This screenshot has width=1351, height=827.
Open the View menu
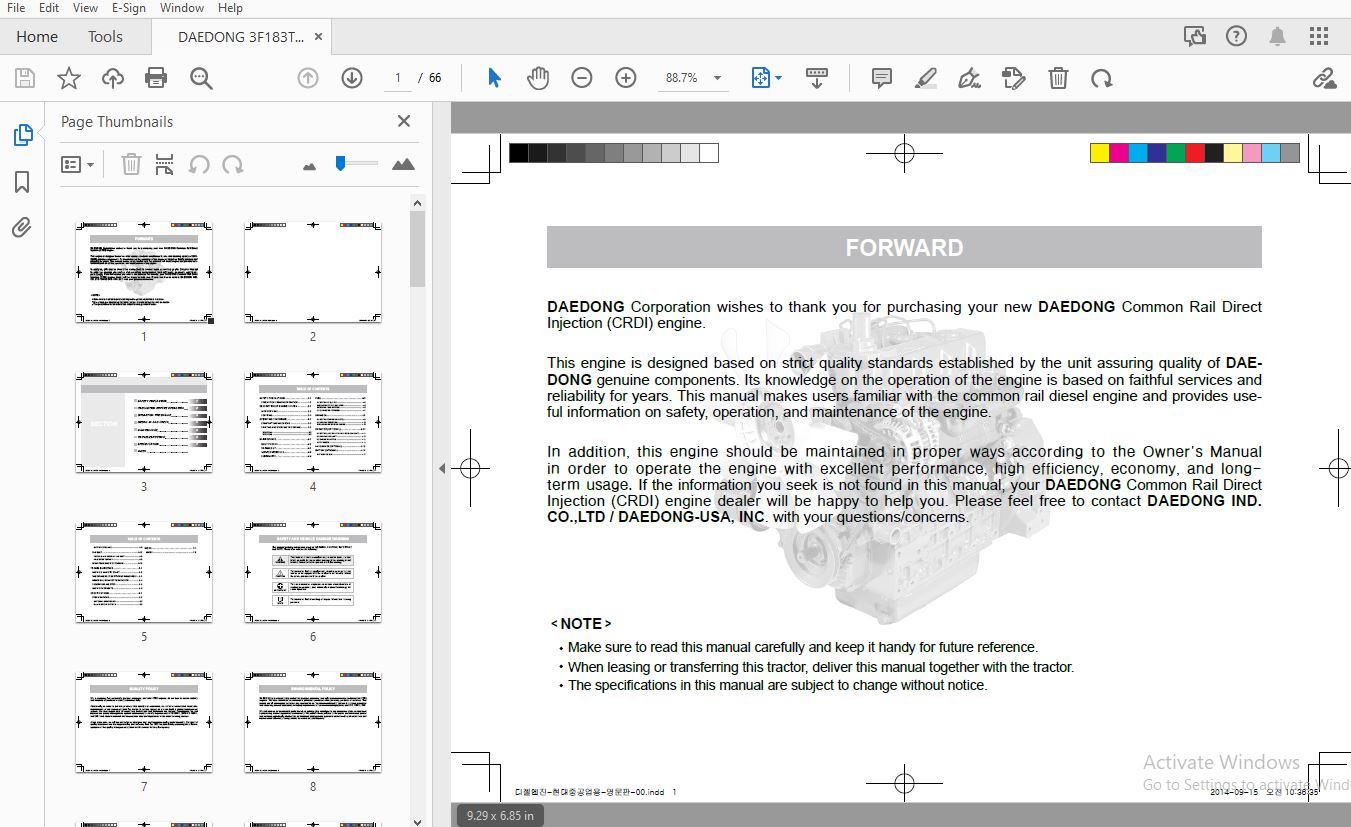pyautogui.click(x=85, y=8)
